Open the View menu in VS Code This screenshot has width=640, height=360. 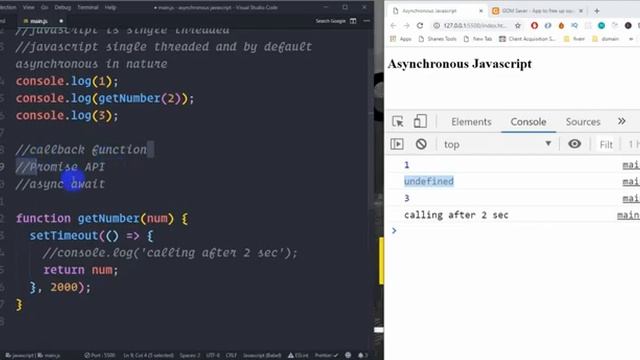pos(29,7)
